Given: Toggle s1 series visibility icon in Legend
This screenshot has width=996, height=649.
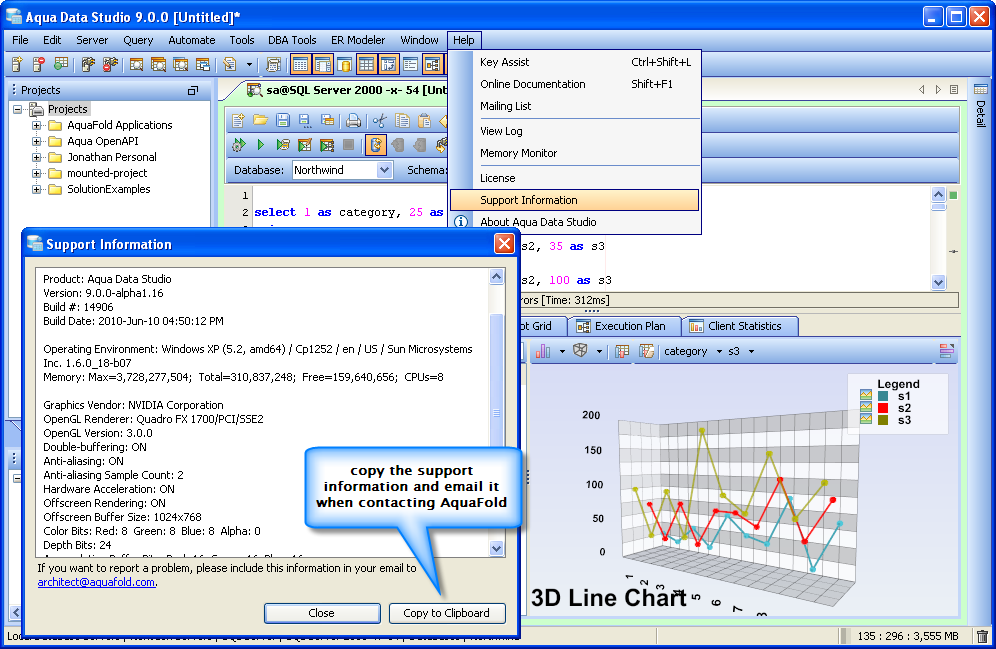Looking at the screenshot, I should 866,396.
